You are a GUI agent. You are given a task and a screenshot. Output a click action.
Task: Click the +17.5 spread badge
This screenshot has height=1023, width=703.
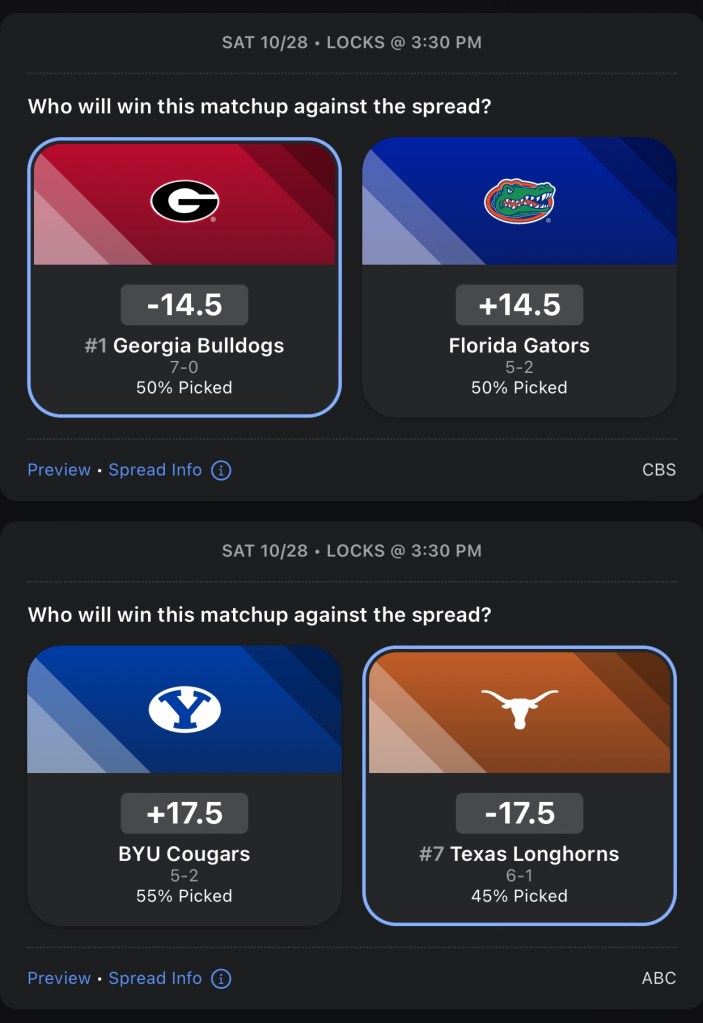pos(185,813)
